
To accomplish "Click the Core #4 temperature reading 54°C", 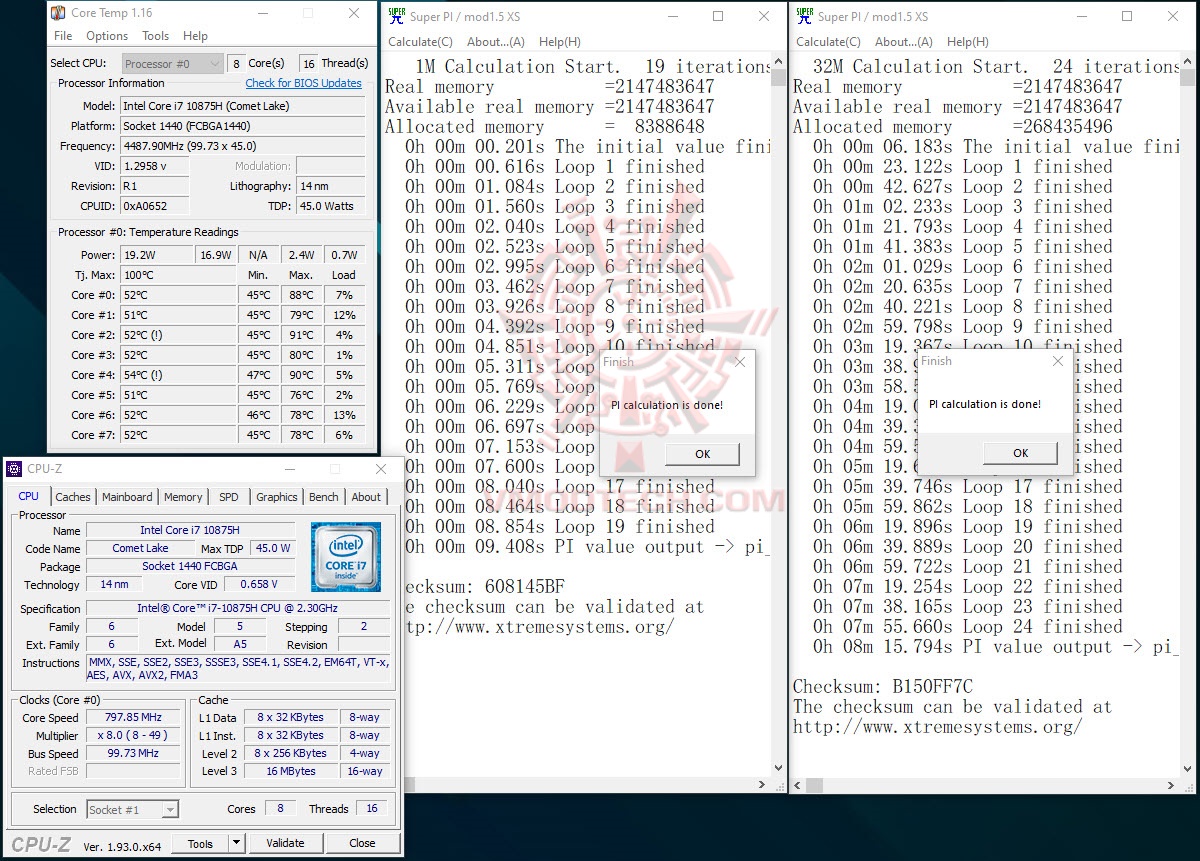I will pyautogui.click(x=180, y=375).
